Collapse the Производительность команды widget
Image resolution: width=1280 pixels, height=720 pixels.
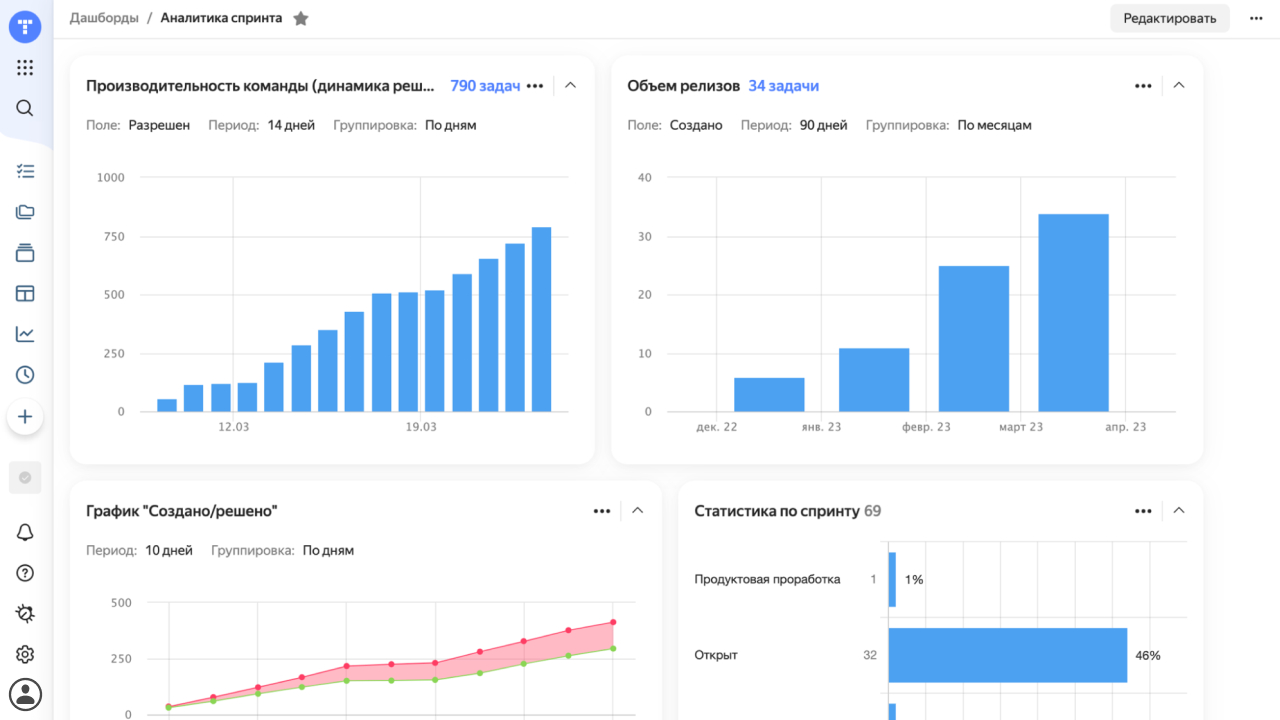click(571, 86)
